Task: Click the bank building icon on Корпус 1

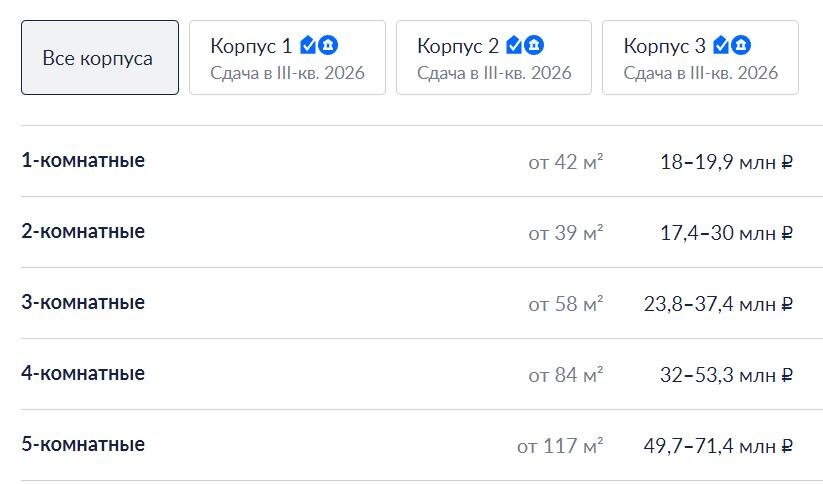Action: pyautogui.click(x=328, y=45)
